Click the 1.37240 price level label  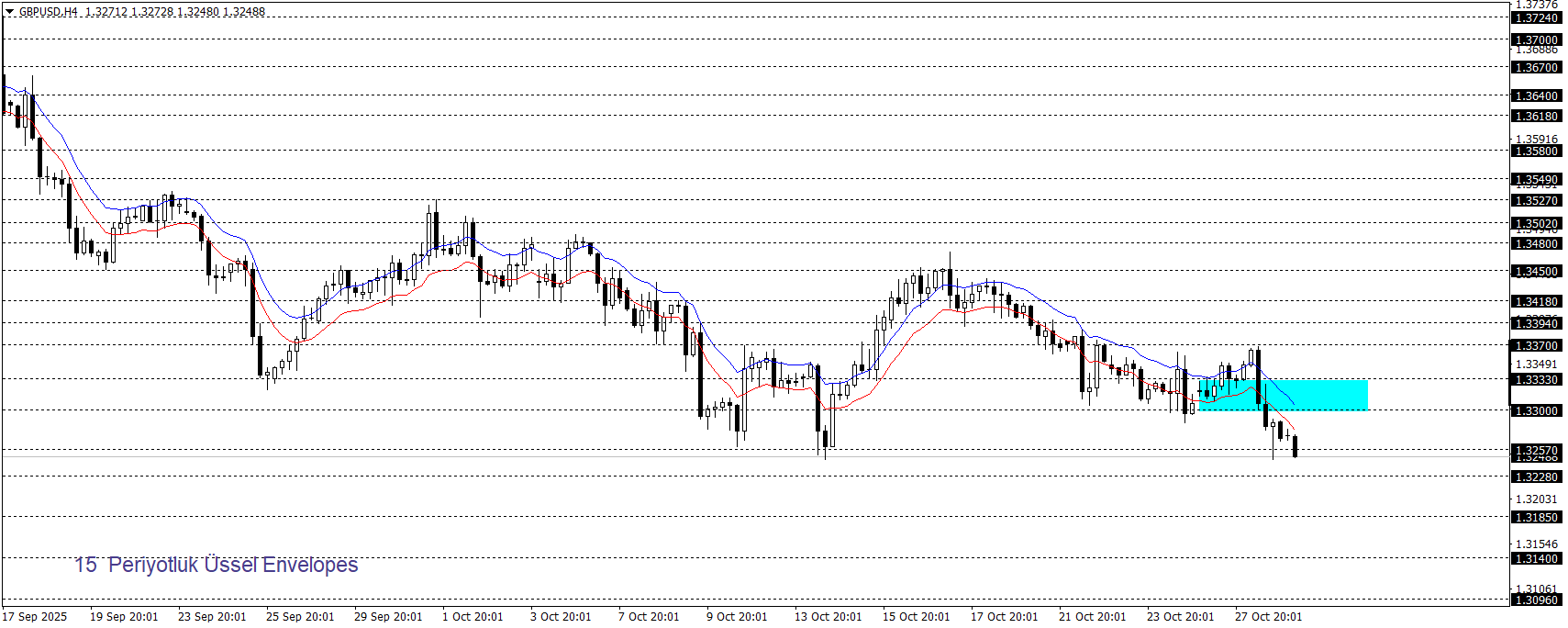(x=1536, y=18)
